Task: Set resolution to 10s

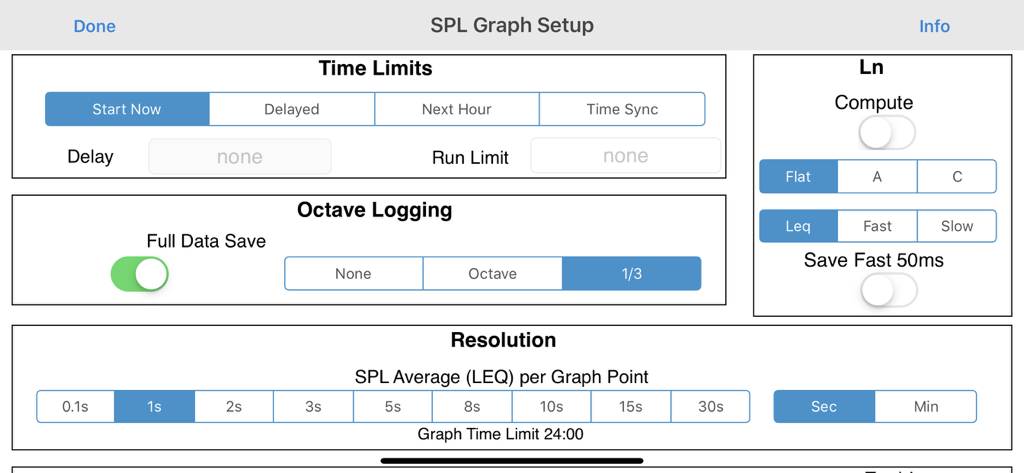Action: 551,406
